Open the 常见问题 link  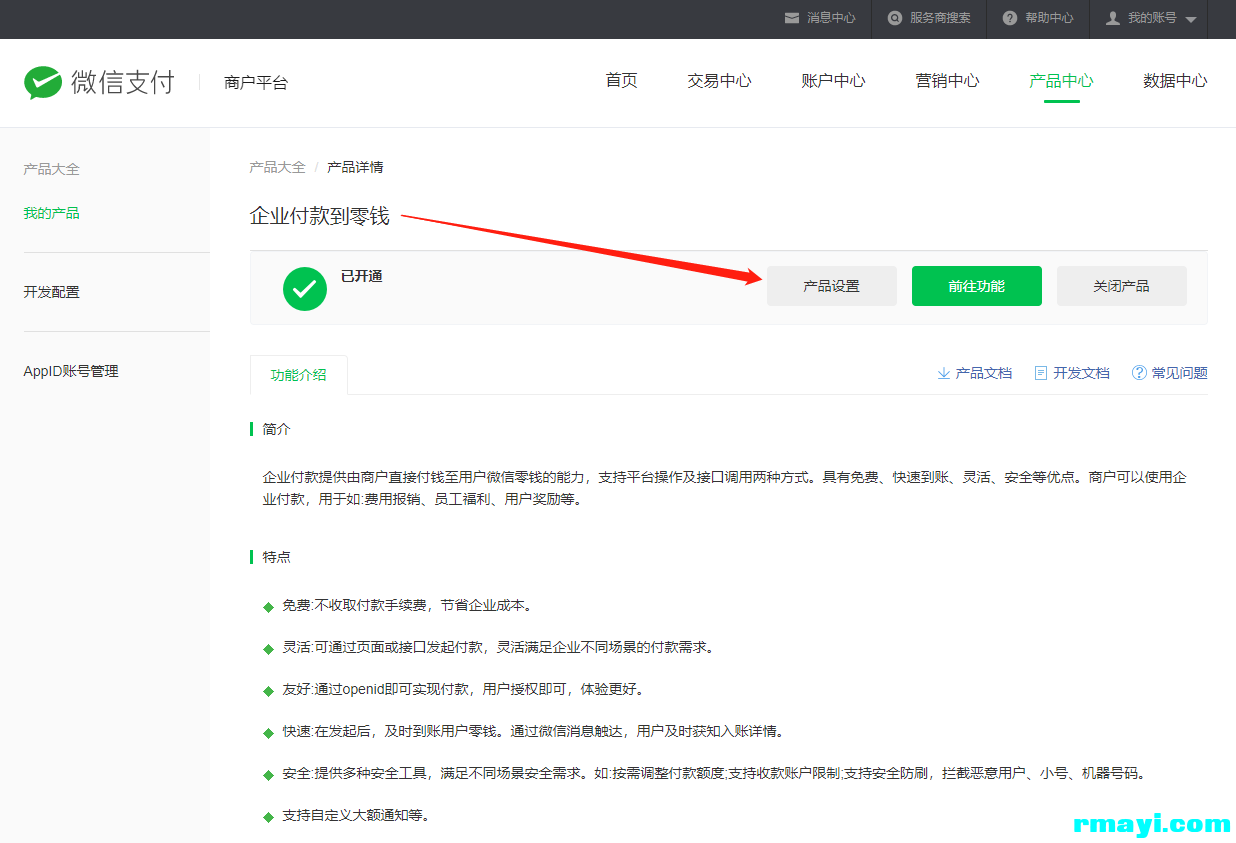1180,373
